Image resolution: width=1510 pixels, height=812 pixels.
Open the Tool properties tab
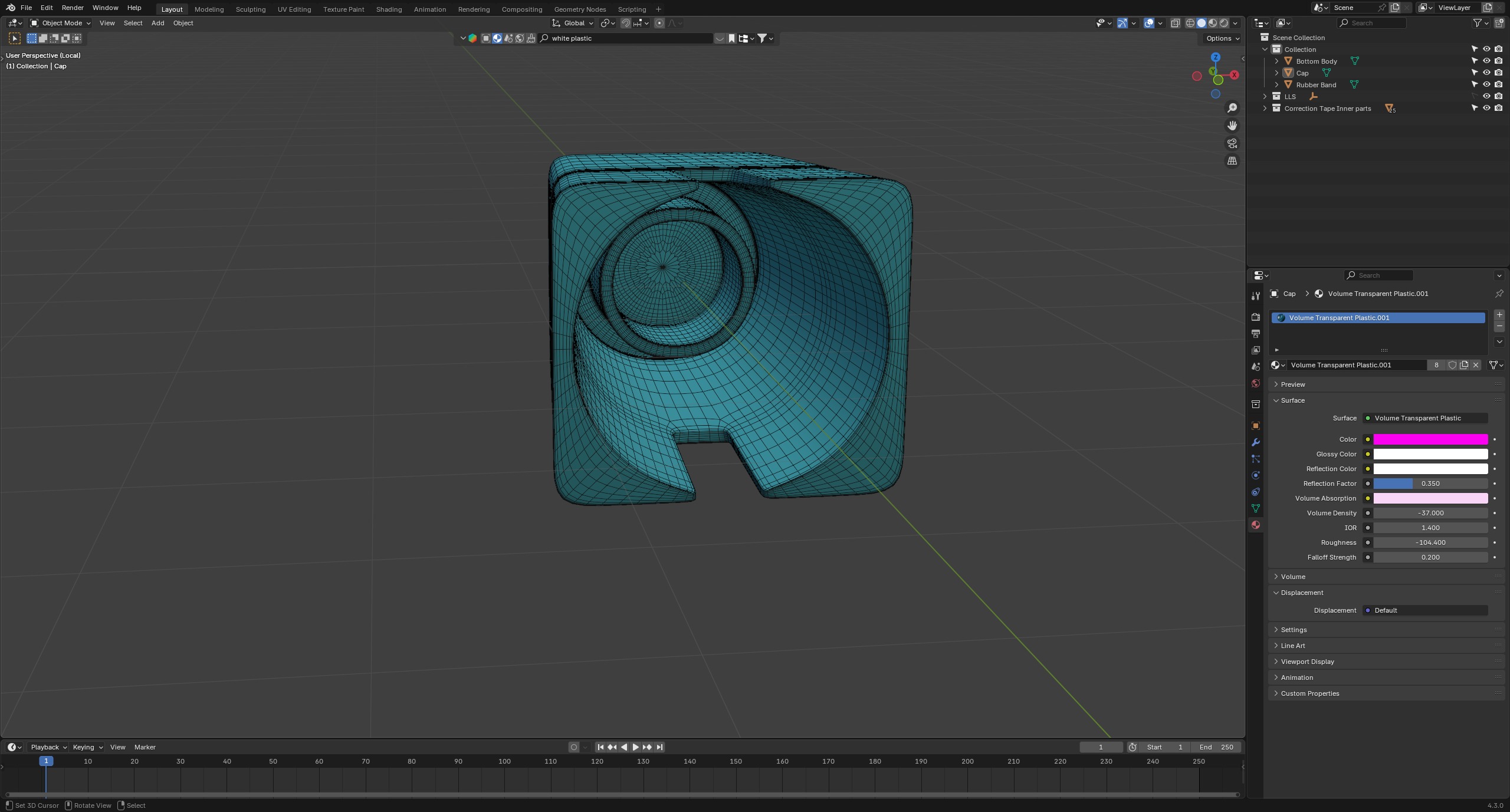[x=1255, y=295]
